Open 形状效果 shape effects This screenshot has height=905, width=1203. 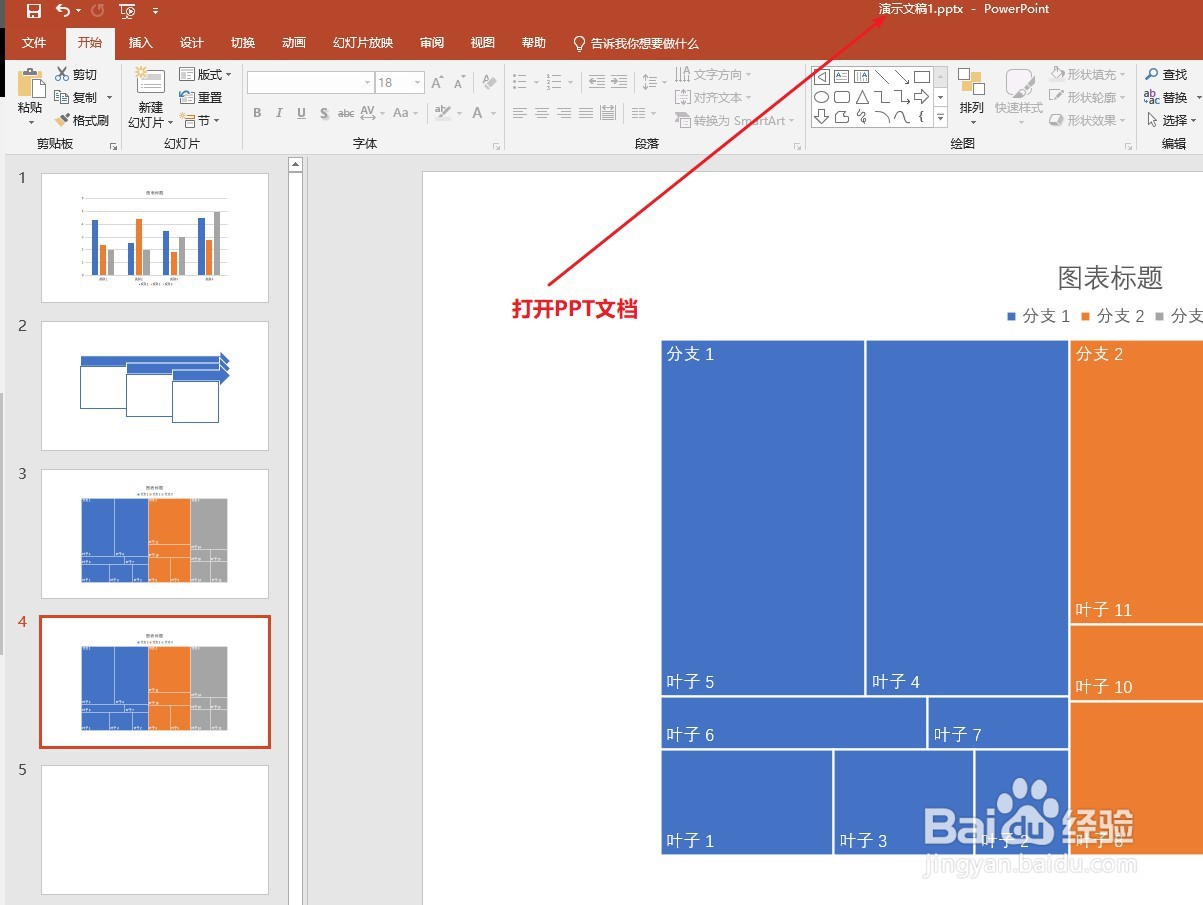(x=1087, y=120)
